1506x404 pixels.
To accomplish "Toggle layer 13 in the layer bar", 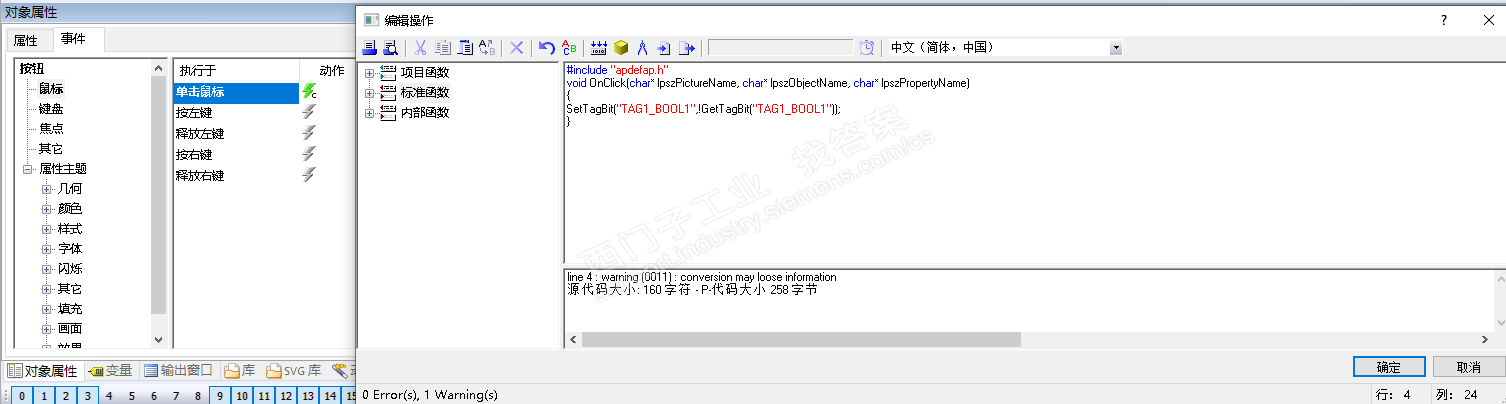I will pyautogui.click(x=308, y=396).
